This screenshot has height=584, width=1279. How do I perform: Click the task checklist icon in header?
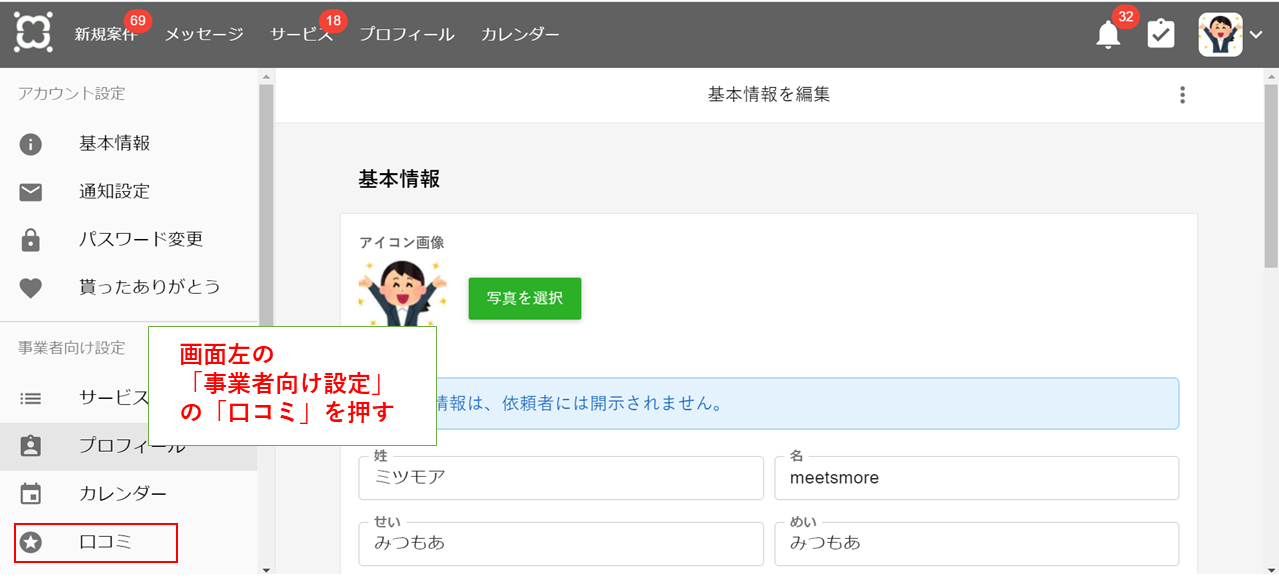coord(1161,35)
